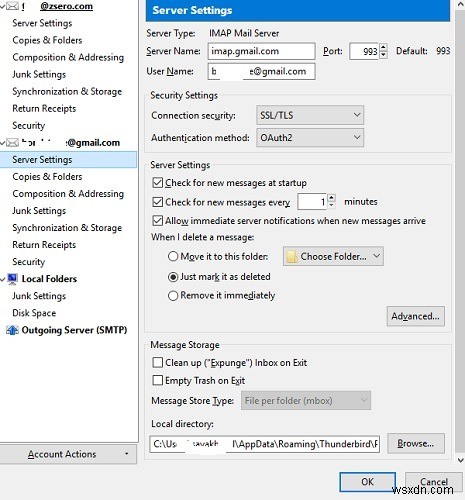Open Junk Settings under gmail.com account
465x500 pixels.
coord(39,211)
